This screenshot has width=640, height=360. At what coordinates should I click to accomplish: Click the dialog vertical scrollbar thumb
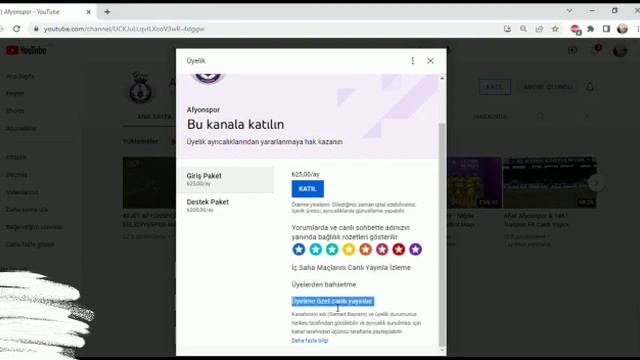coord(442,235)
